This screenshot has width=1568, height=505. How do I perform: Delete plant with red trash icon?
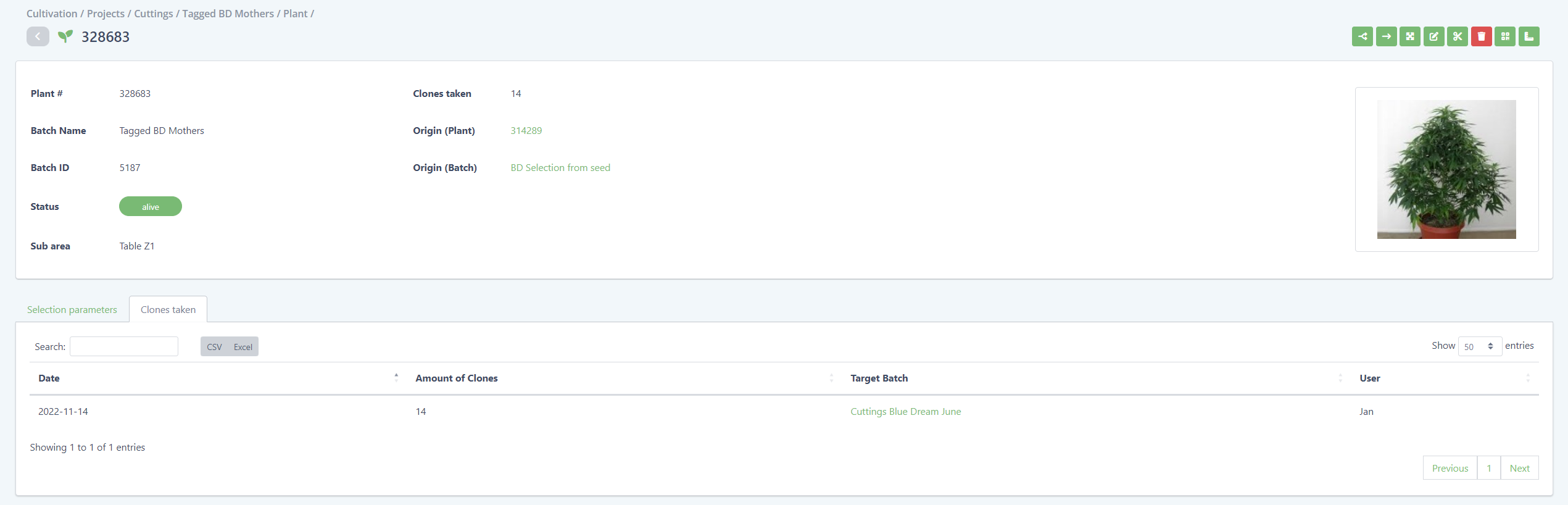(1481, 36)
